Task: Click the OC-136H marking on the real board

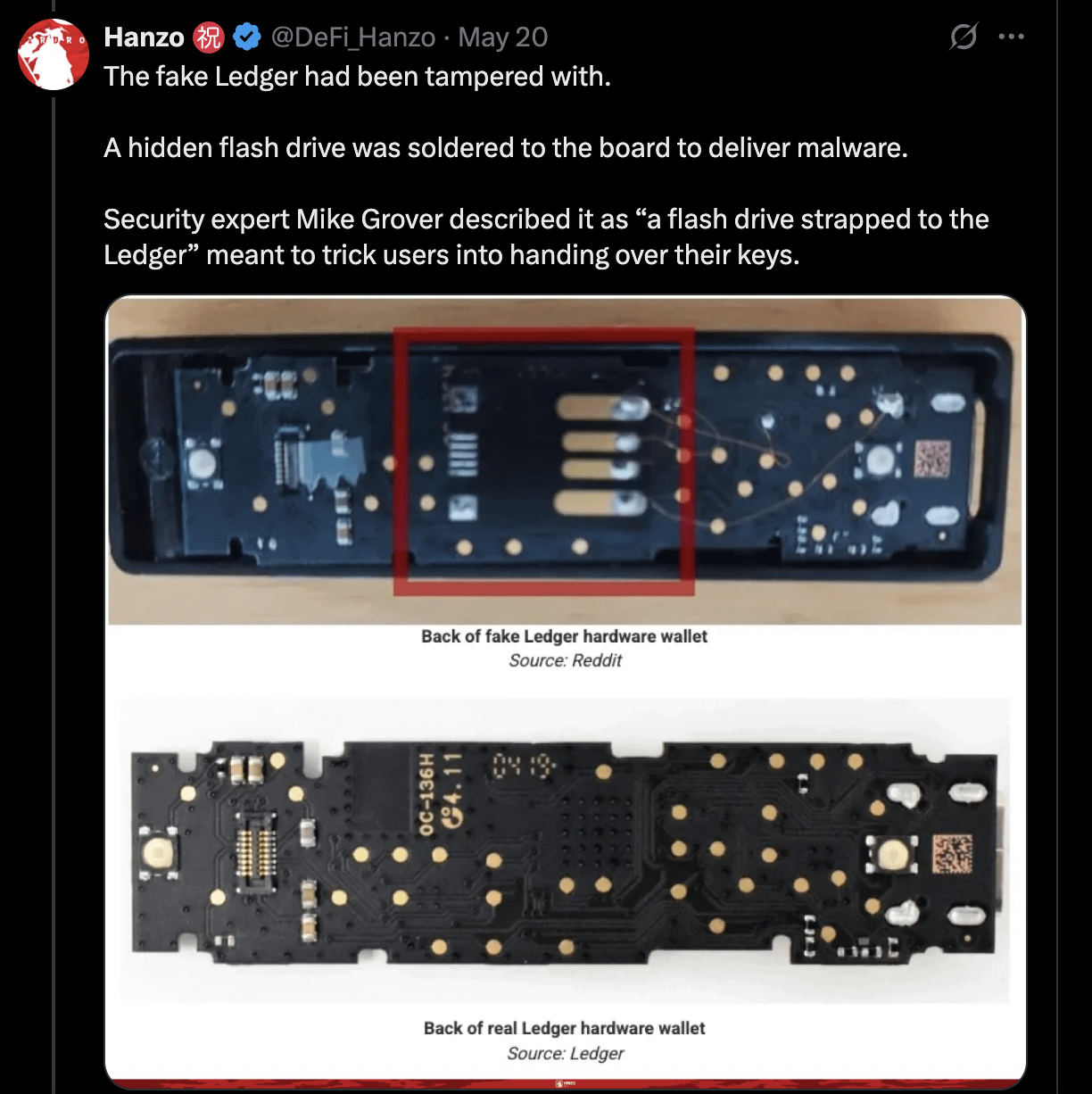Action: (426, 792)
